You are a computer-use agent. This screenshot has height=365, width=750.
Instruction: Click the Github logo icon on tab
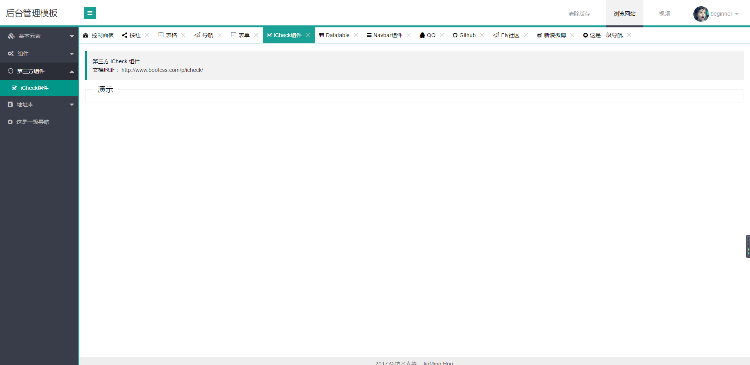[x=455, y=35]
